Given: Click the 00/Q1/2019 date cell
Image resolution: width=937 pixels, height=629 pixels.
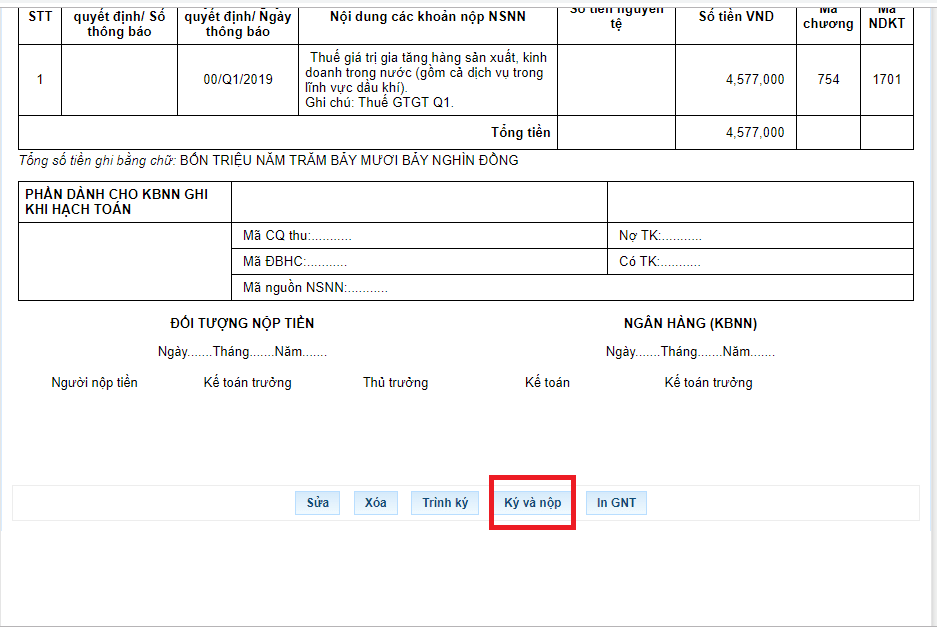Looking at the screenshot, I should coord(237,80).
